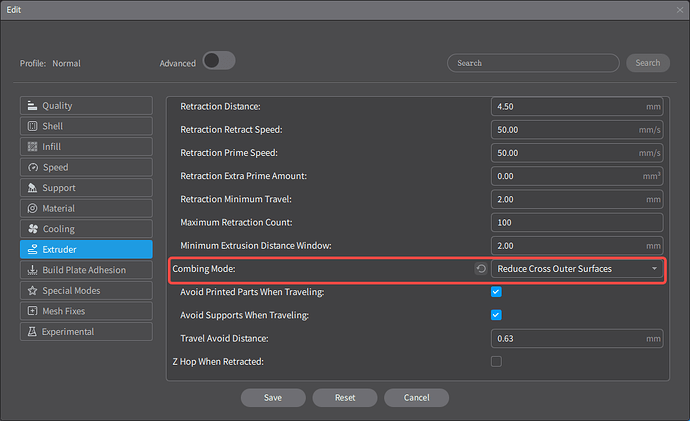Toggle the Advanced switch
690x421 pixels.
(218, 62)
